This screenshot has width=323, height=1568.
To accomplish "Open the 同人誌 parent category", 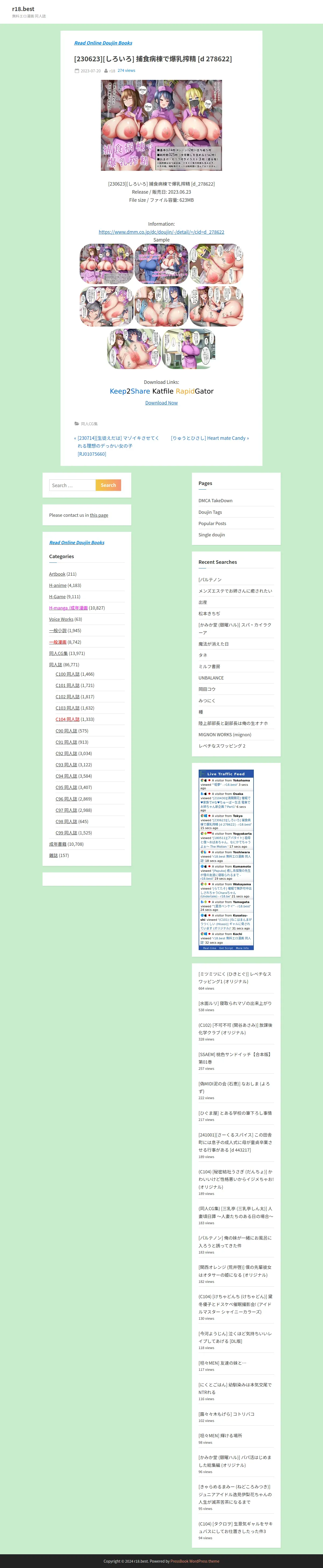I will pyautogui.click(x=55, y=665).
